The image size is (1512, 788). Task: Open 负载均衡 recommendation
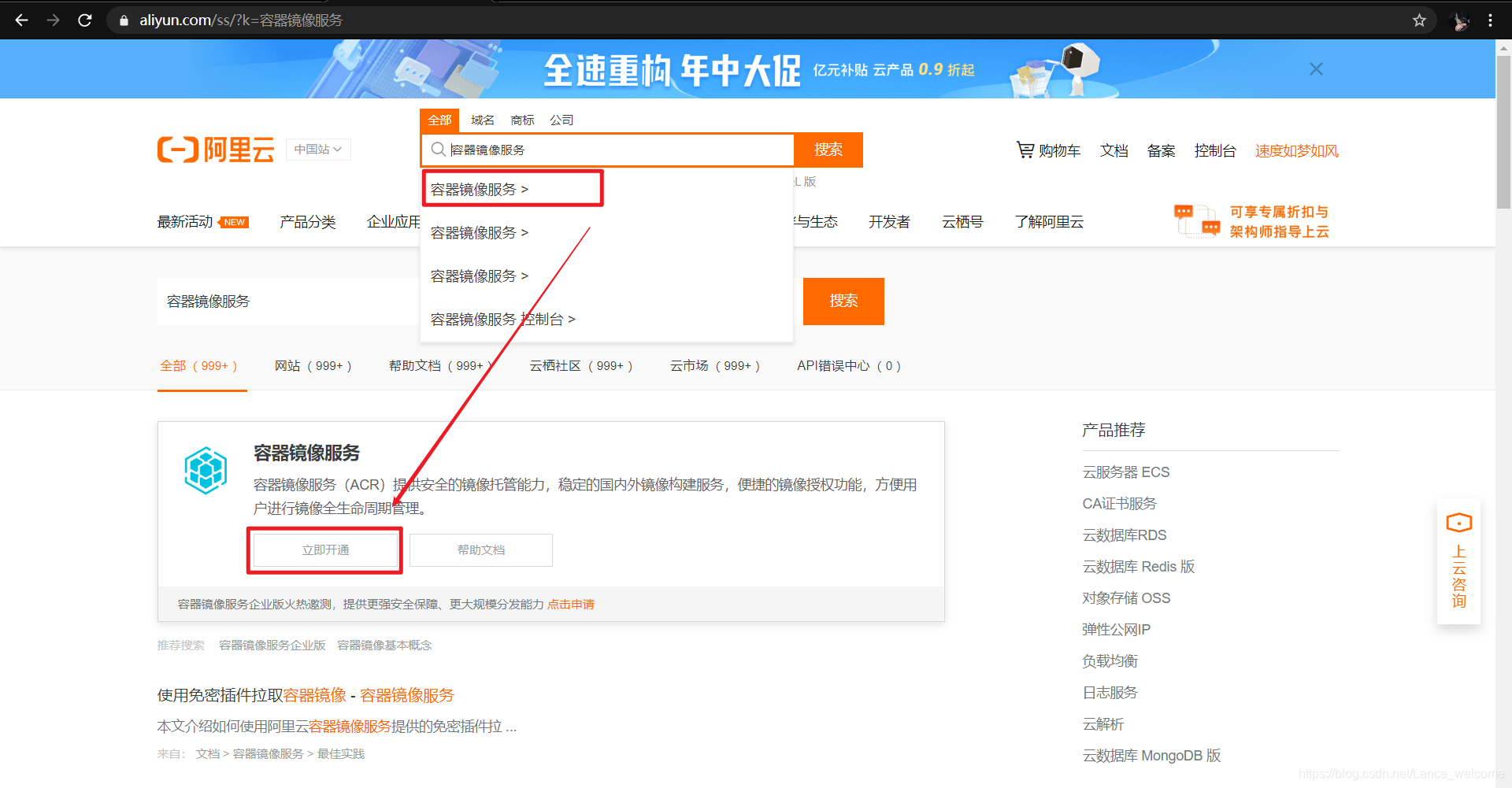pos(1110,661)
